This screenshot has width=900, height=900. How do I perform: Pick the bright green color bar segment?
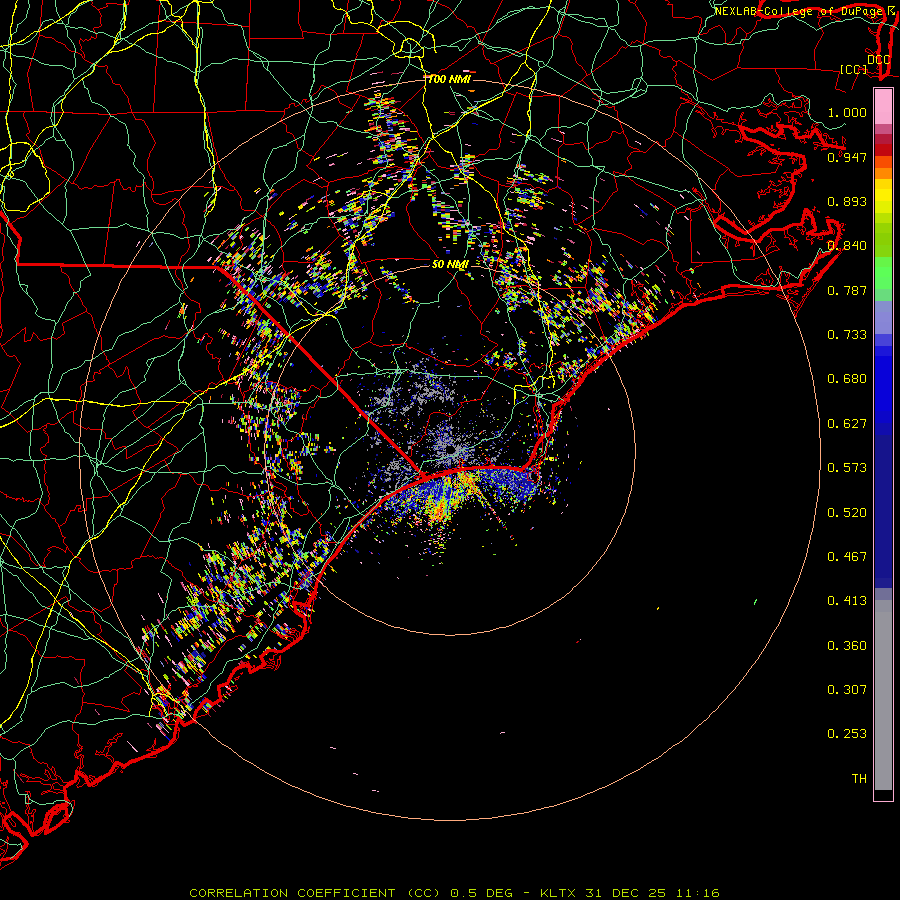pyautogui.click(x=883, y=273)
